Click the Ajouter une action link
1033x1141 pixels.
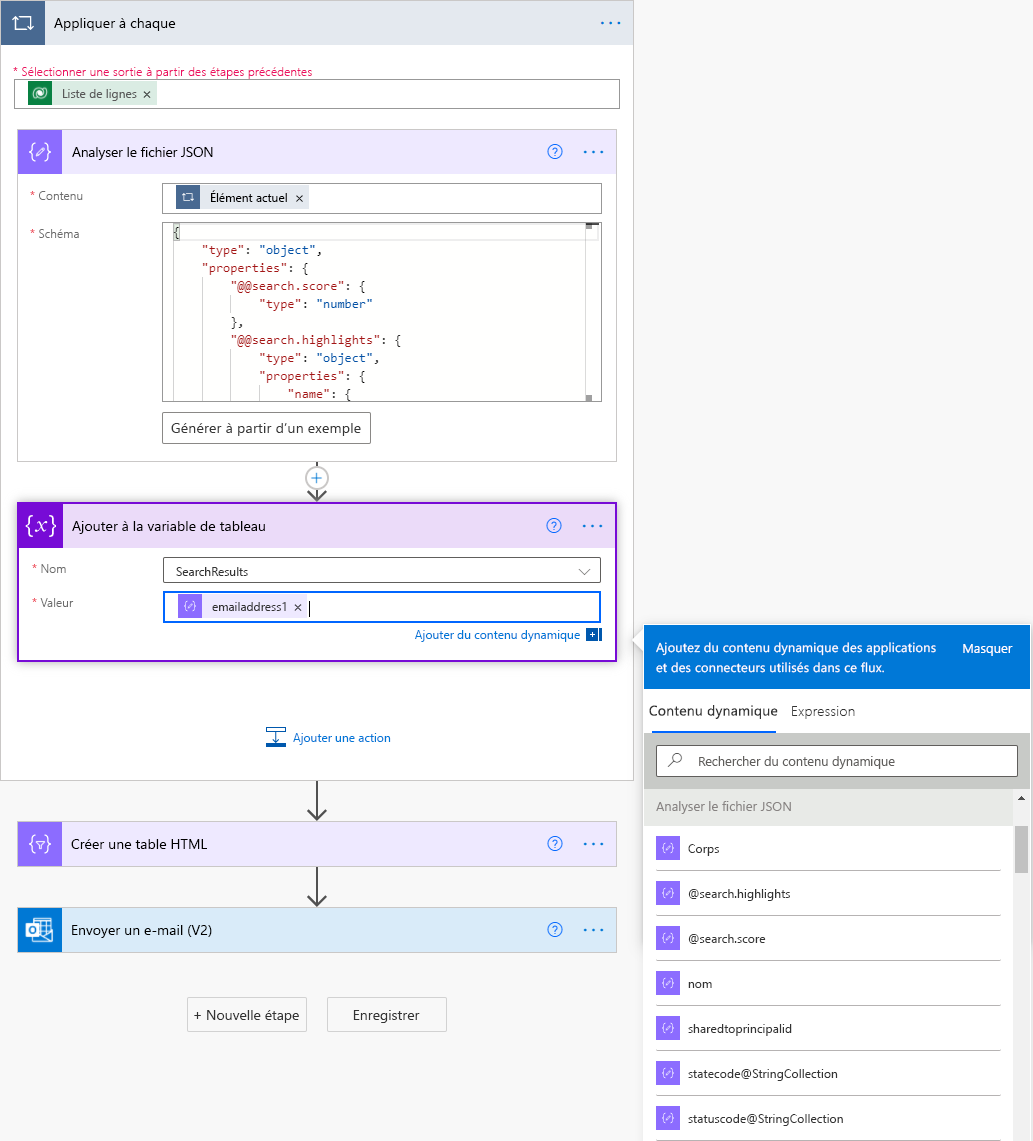(341, 738)
